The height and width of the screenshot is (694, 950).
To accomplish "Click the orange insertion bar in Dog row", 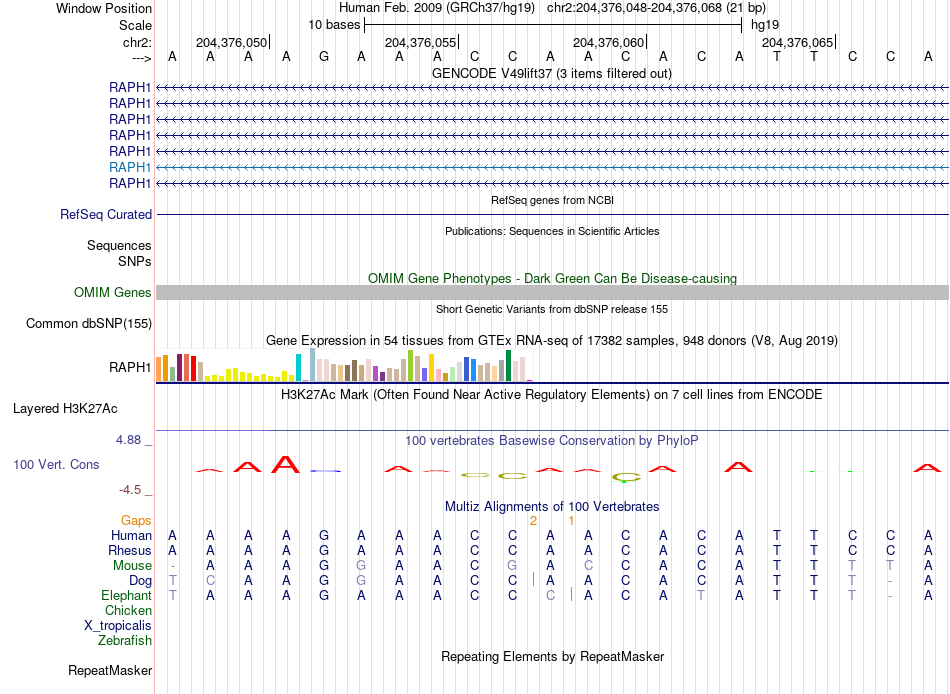I will click(533, 579).
